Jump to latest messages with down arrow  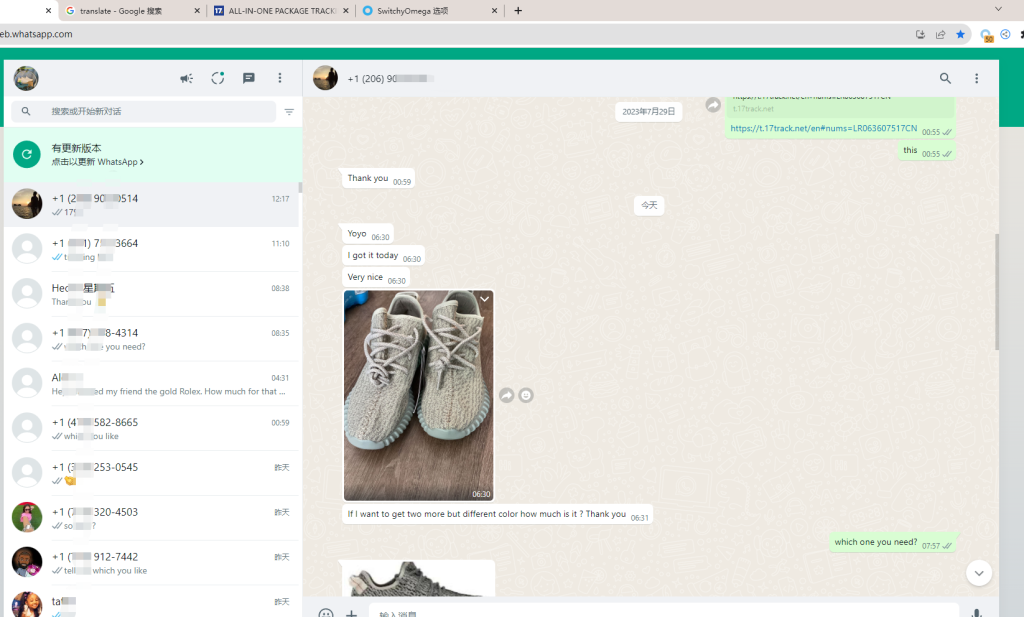pyautogui.click(x=979, y=573)
